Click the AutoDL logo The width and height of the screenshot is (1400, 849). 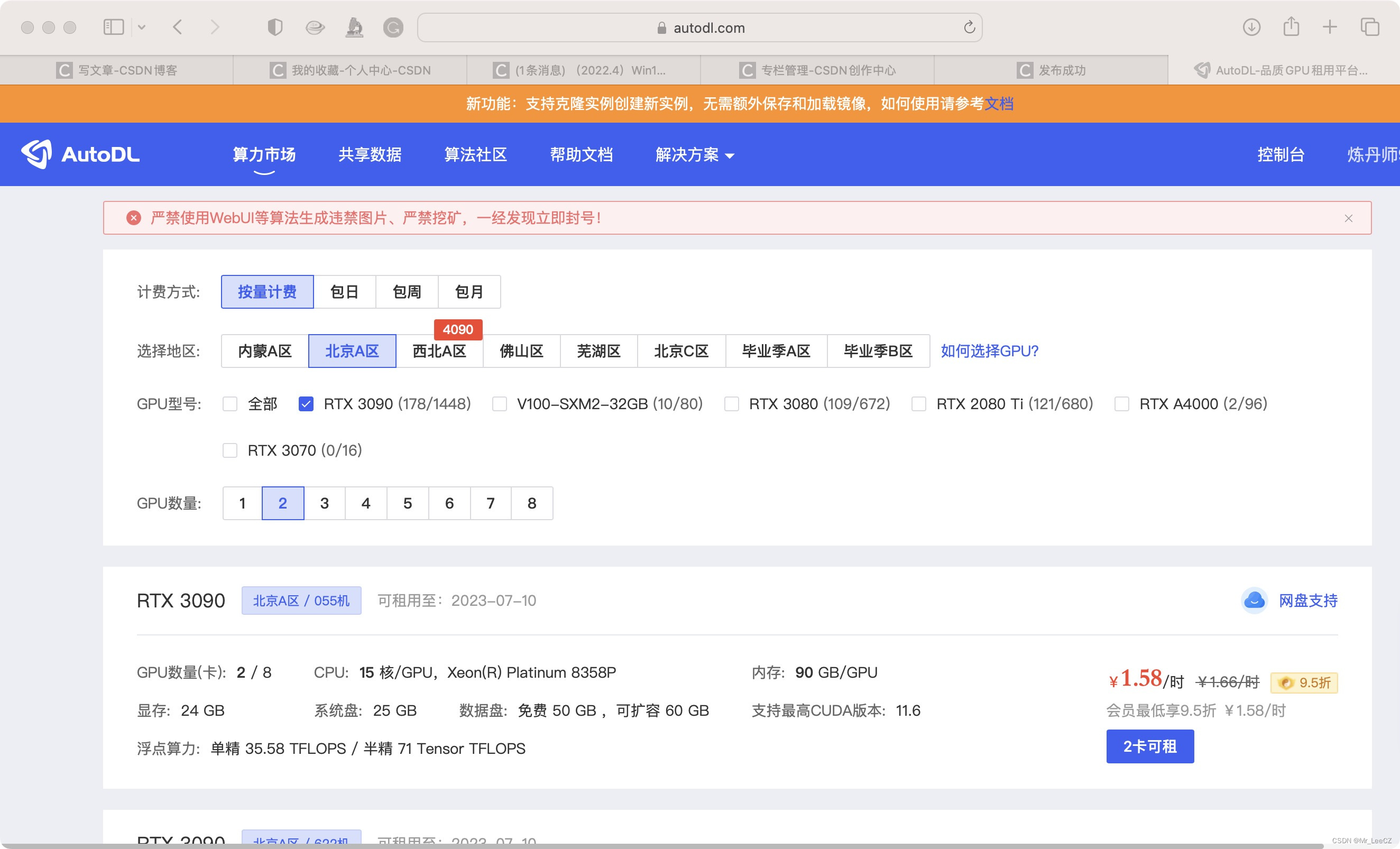pos(80,154)
